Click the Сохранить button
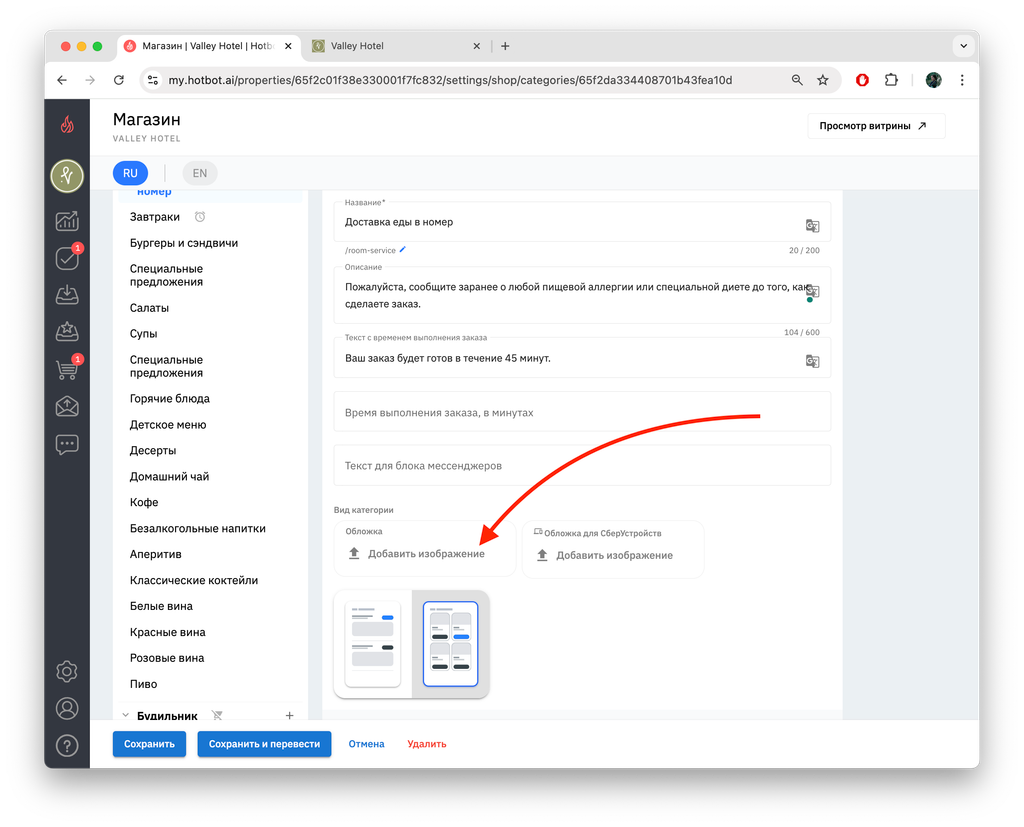1024x827 pixels. (x=150, y=744)
